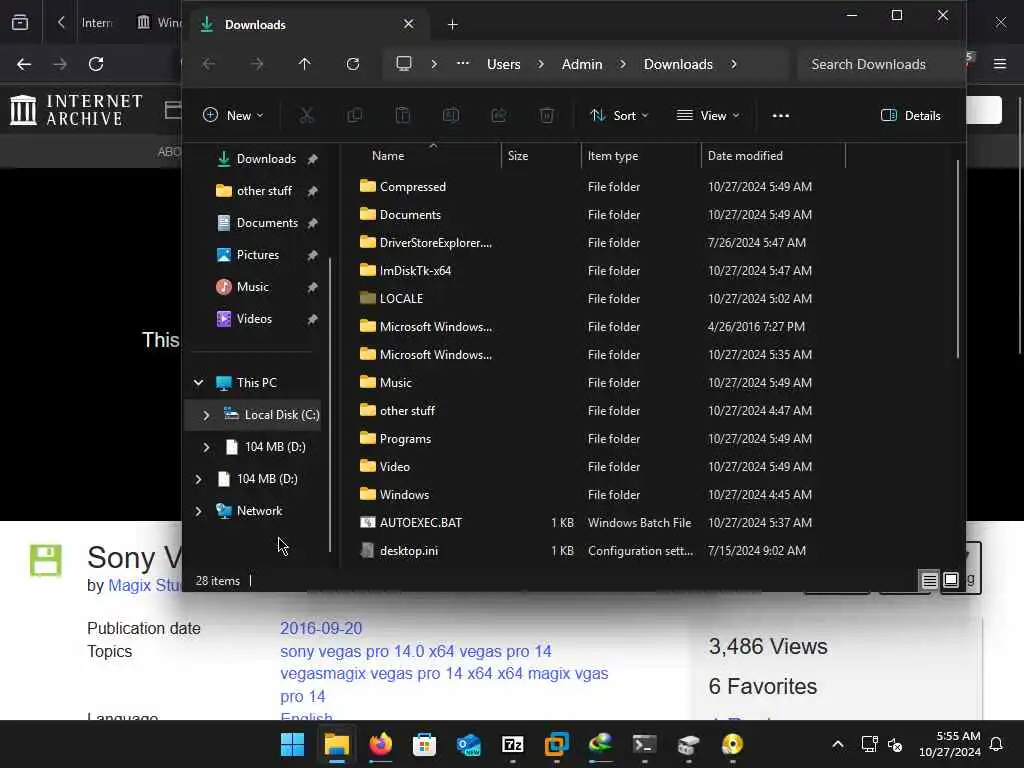Click the Internet Archive logo
1024x768 pixels.
point(77,109)
